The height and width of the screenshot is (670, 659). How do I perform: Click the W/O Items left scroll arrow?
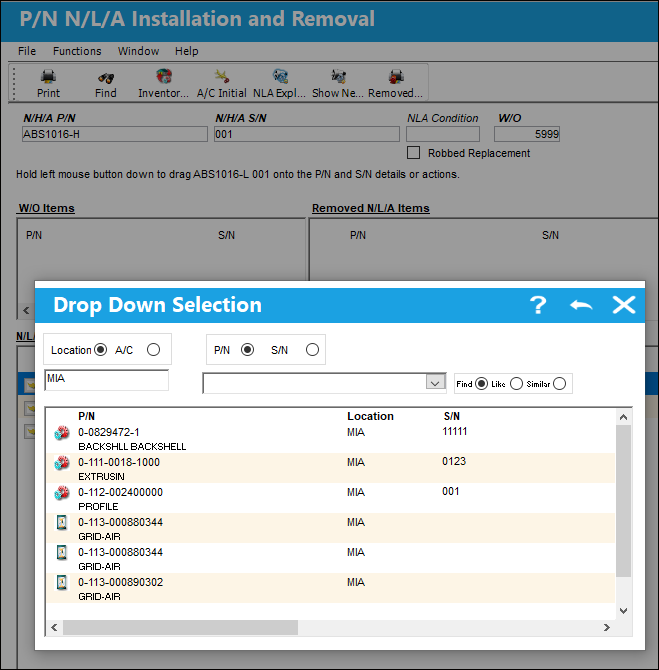(26, 310)
